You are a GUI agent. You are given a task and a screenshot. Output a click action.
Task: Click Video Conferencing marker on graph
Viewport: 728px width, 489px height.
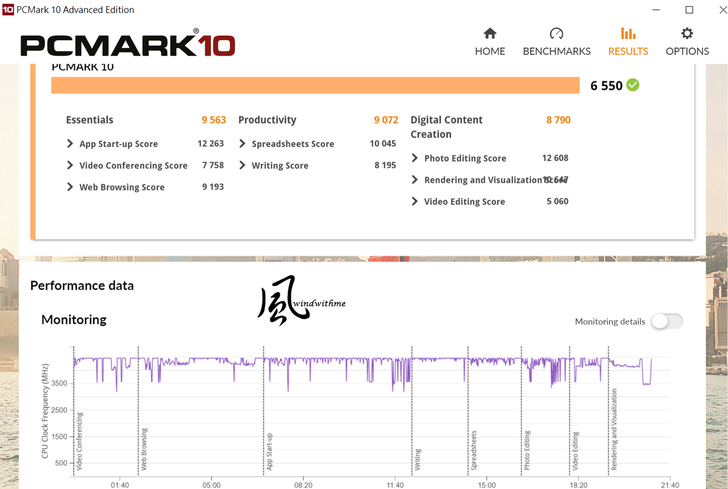coord(79,441)
